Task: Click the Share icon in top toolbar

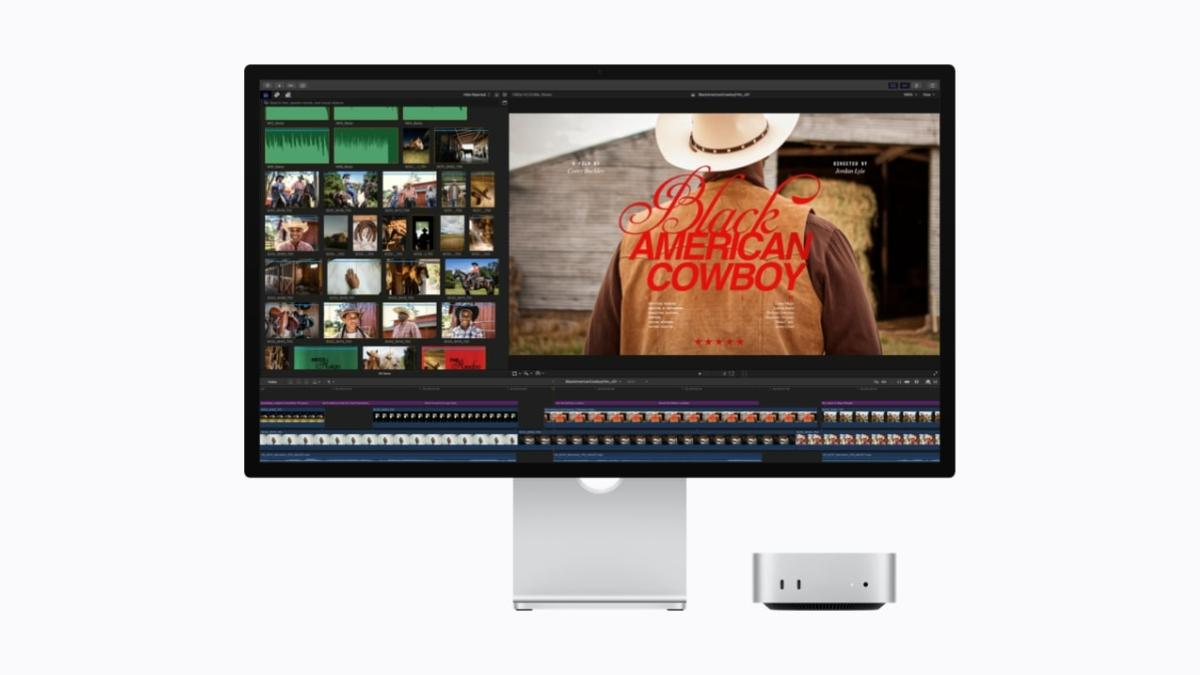Action: click(x=932, y=85)
